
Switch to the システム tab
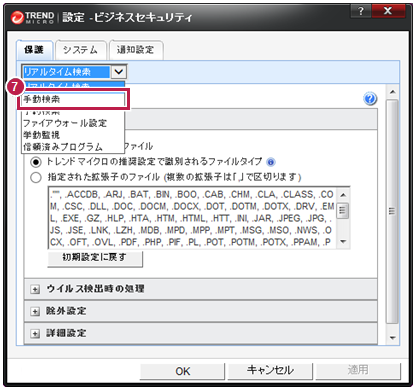81,50
